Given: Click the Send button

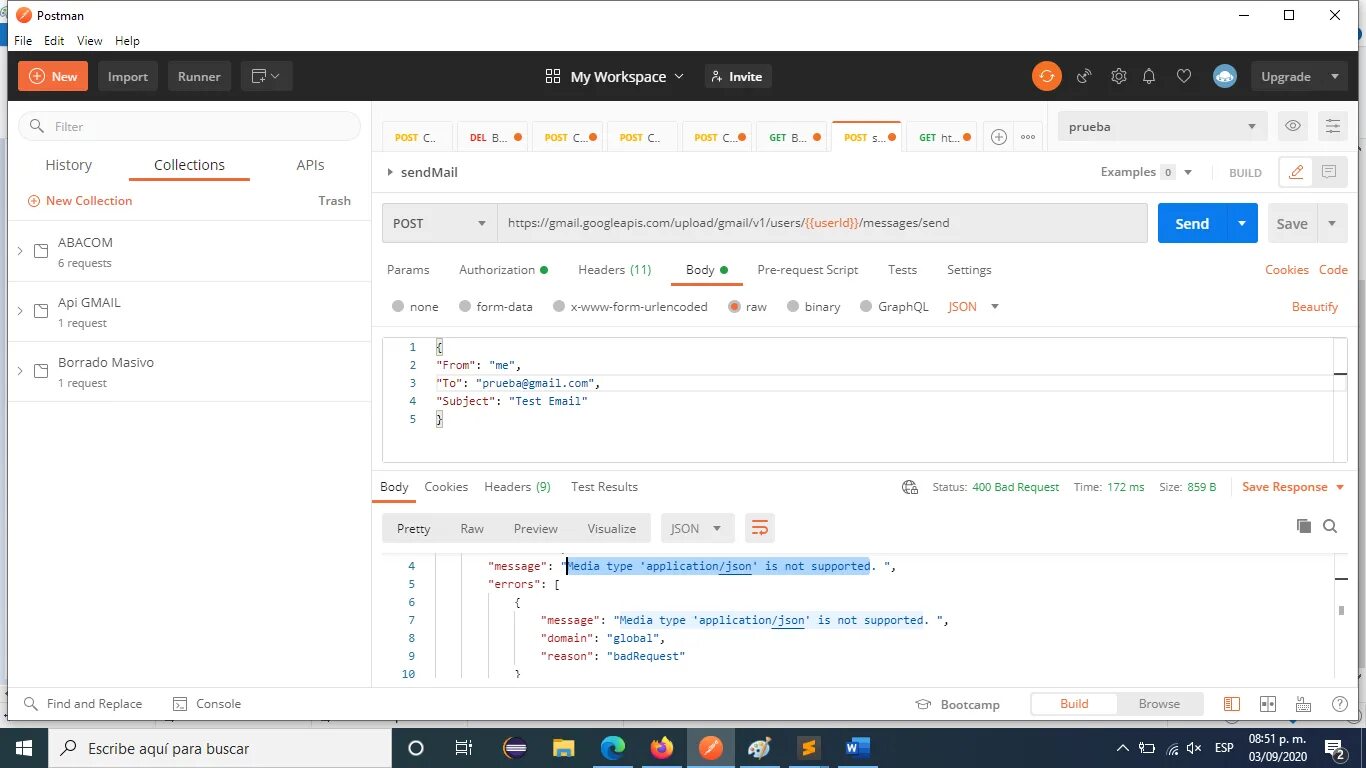Looking at the screenshot, I should coord(1191,223).
